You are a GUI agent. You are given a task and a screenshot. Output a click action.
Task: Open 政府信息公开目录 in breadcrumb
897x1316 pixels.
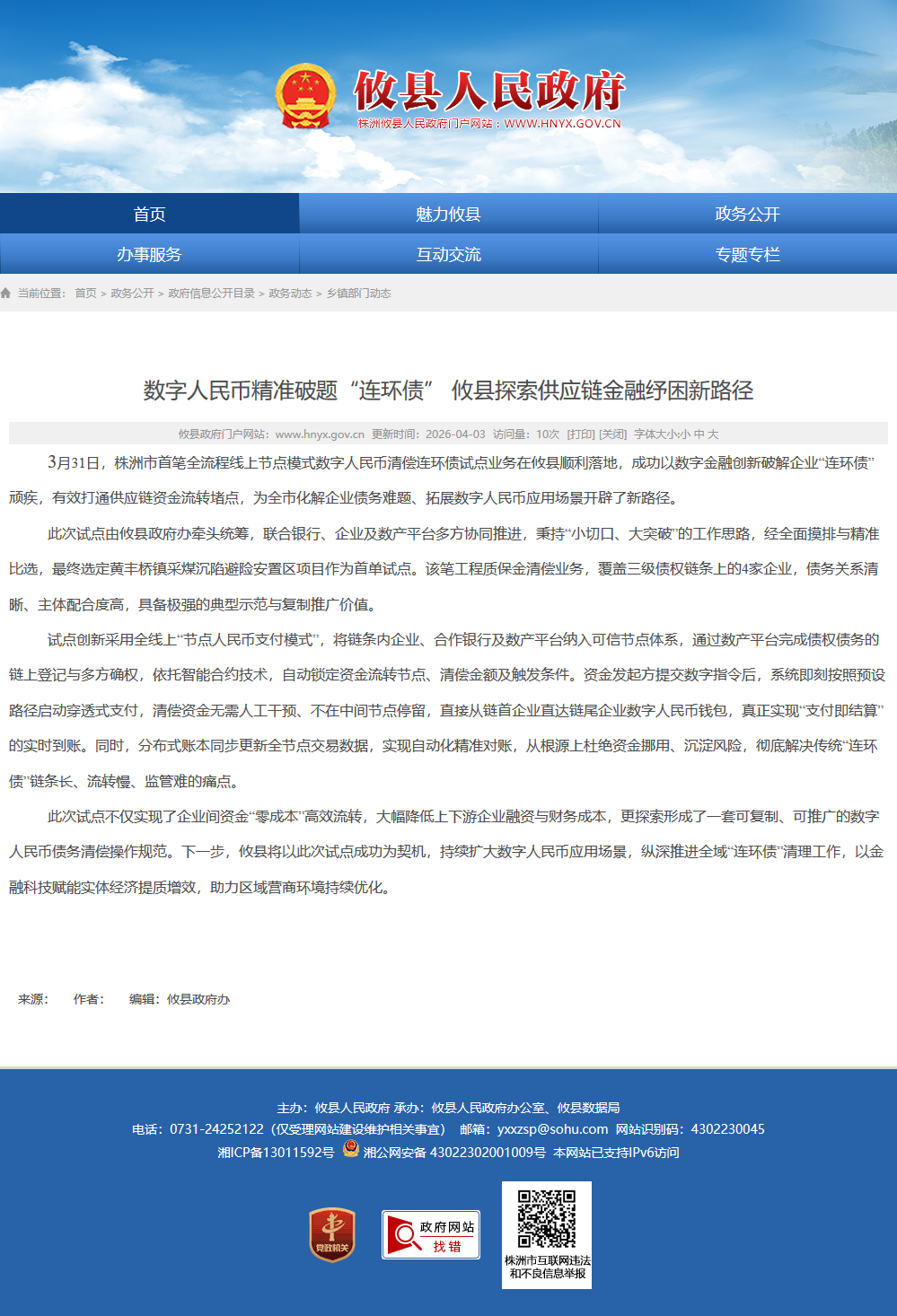click(x=211, y=294)
